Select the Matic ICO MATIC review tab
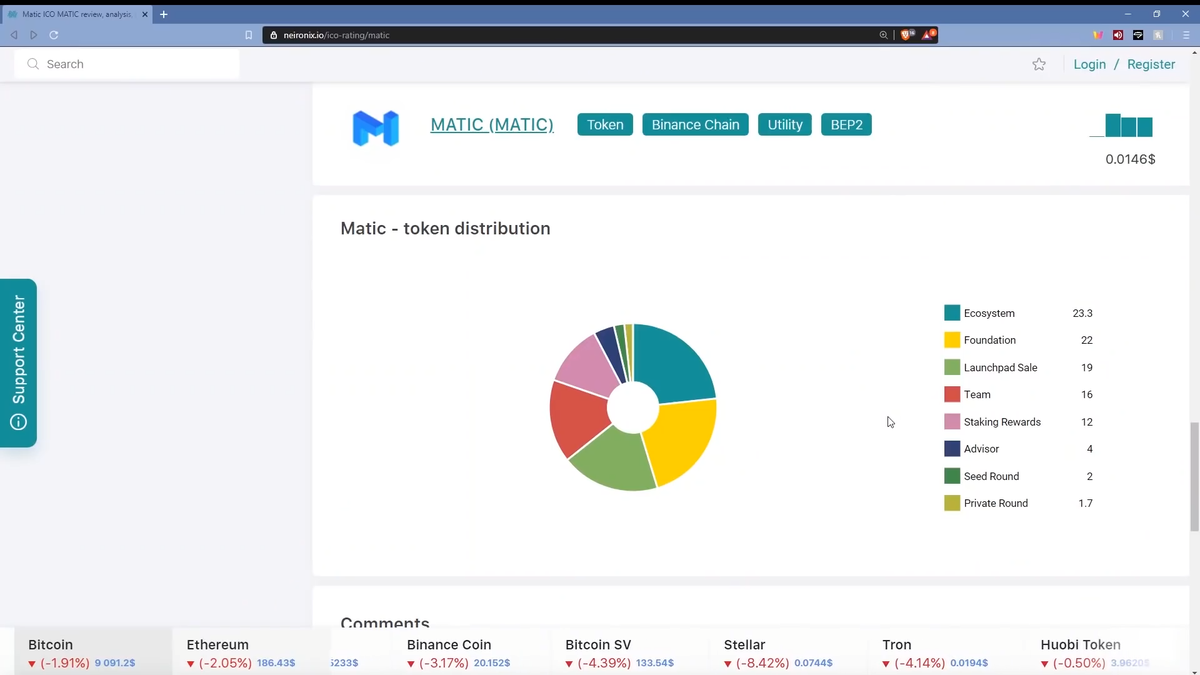1200x675 pixels. tap(78, 14)
